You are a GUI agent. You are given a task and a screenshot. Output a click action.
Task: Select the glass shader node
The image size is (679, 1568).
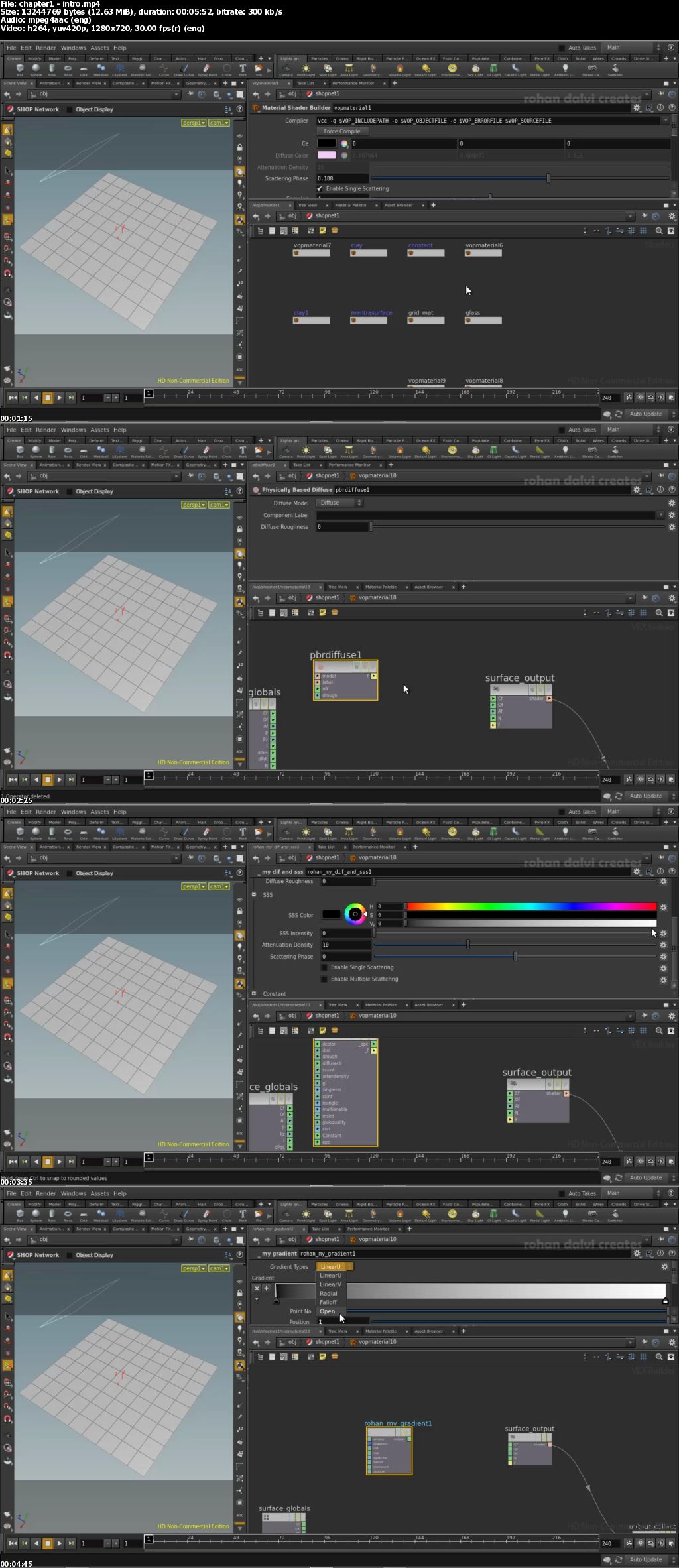pos(483,320)
